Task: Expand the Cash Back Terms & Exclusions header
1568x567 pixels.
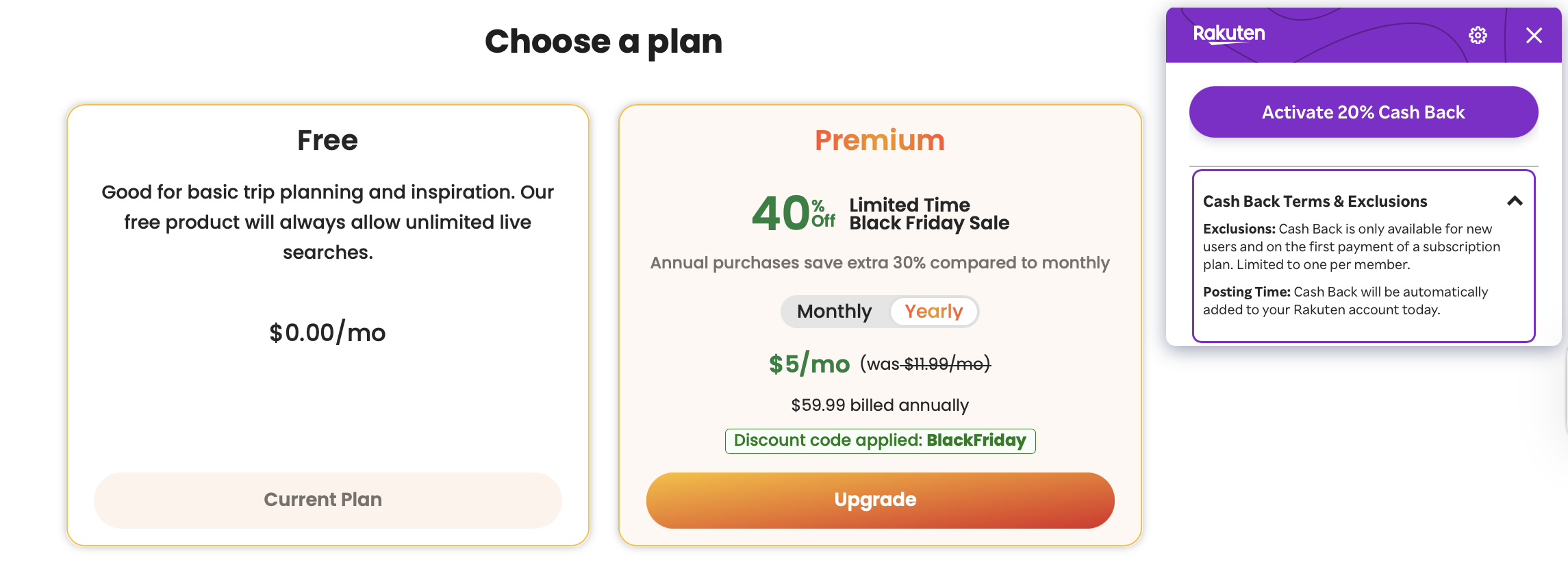Action: point(1315,201)
